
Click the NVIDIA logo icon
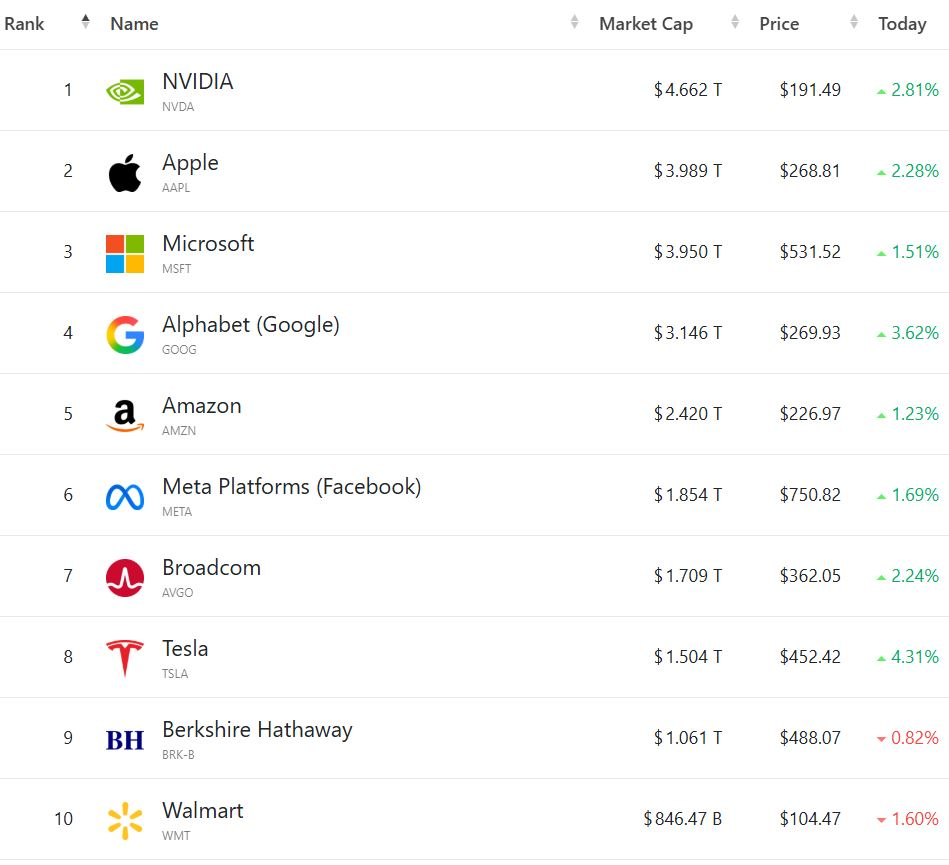125,92
